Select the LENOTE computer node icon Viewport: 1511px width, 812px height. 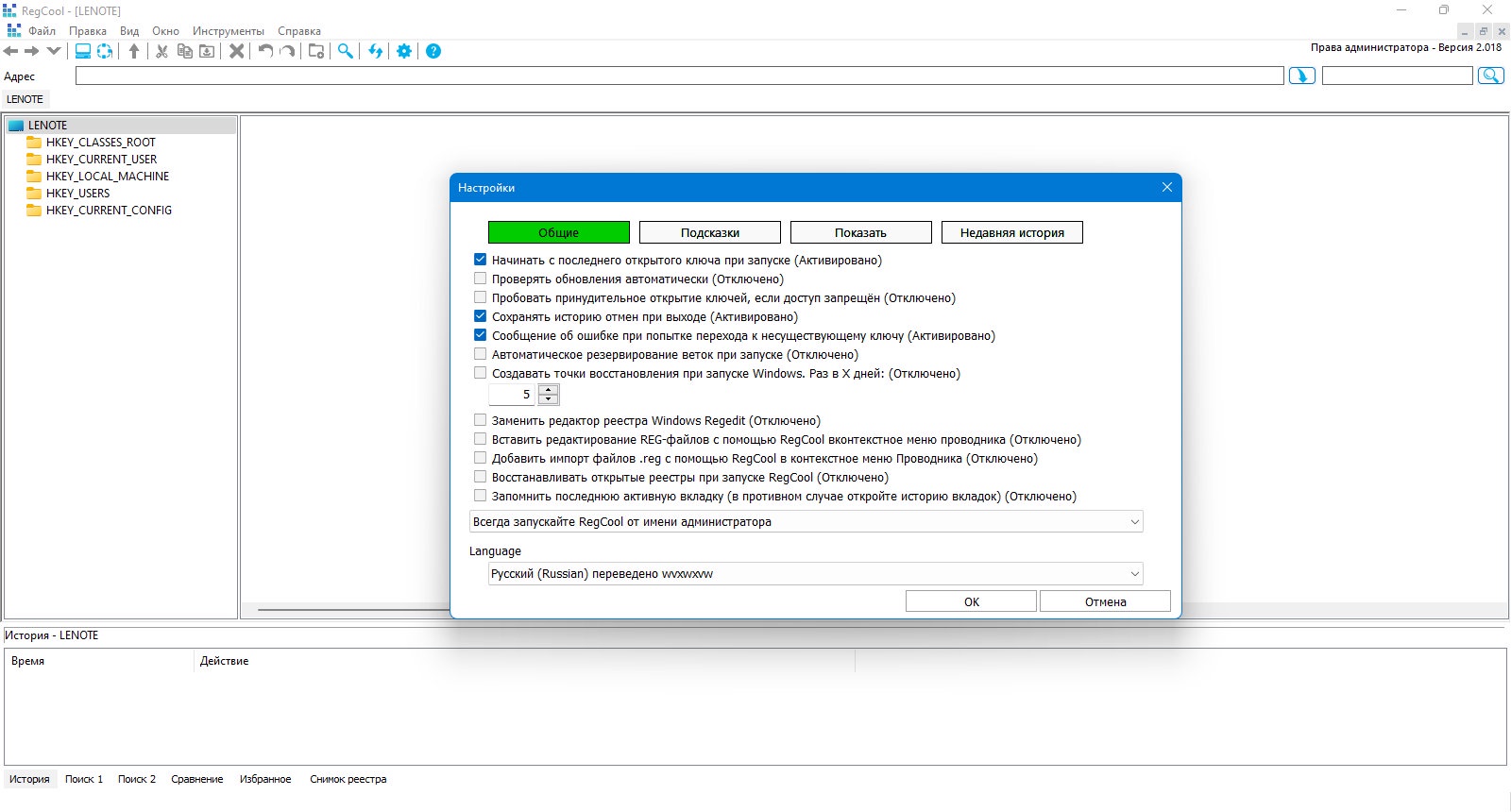tap(16, 126)
